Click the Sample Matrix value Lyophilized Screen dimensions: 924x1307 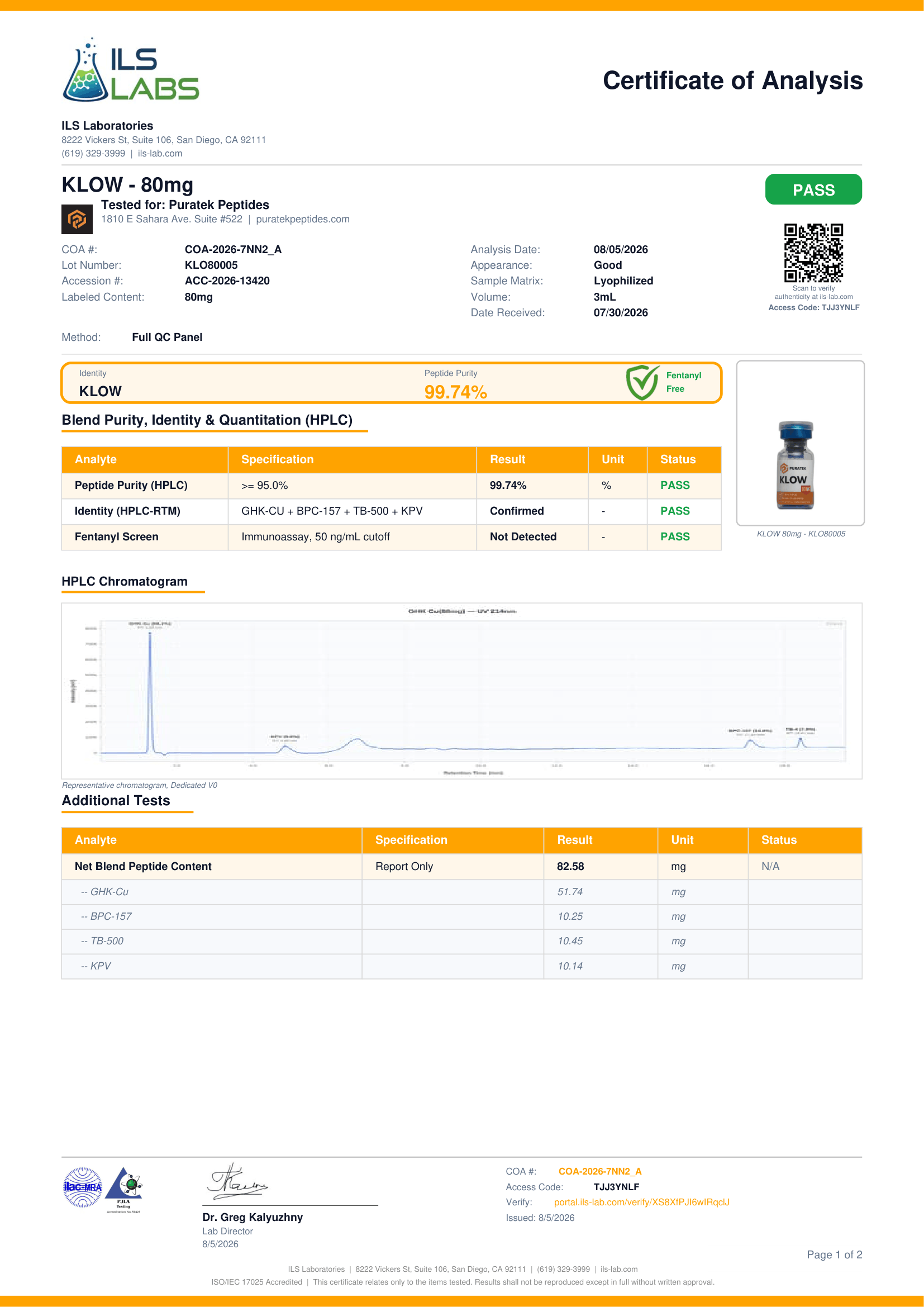tap(623, 281)
